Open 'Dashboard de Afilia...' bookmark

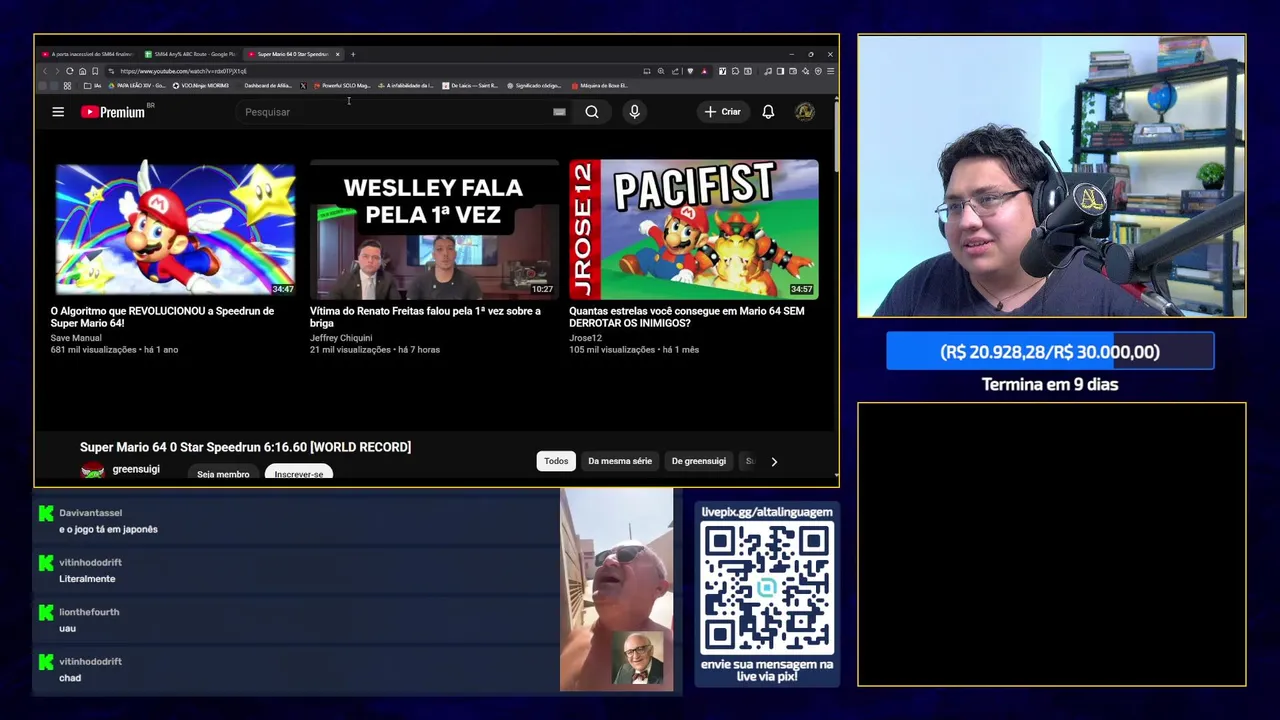tap(268, 86)
